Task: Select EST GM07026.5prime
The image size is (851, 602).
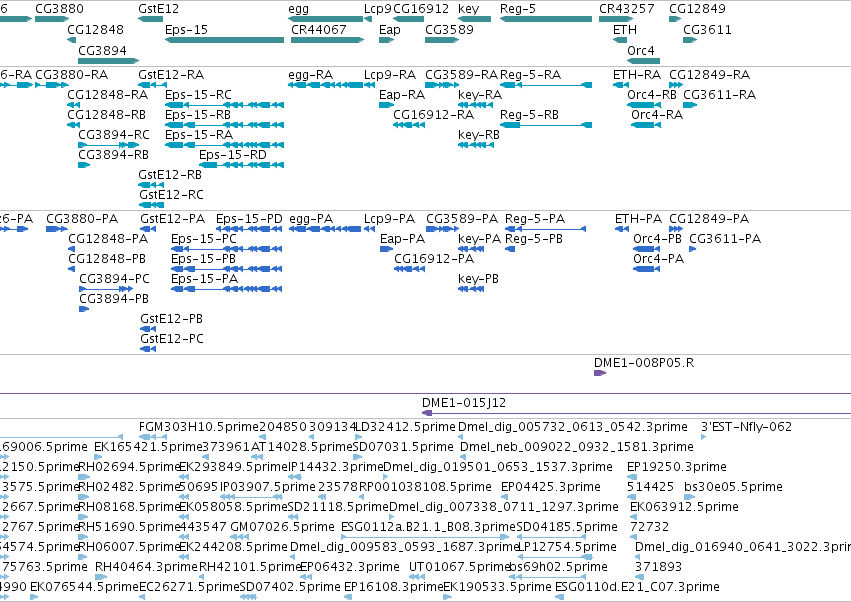Action: click(x=282, y=527)
